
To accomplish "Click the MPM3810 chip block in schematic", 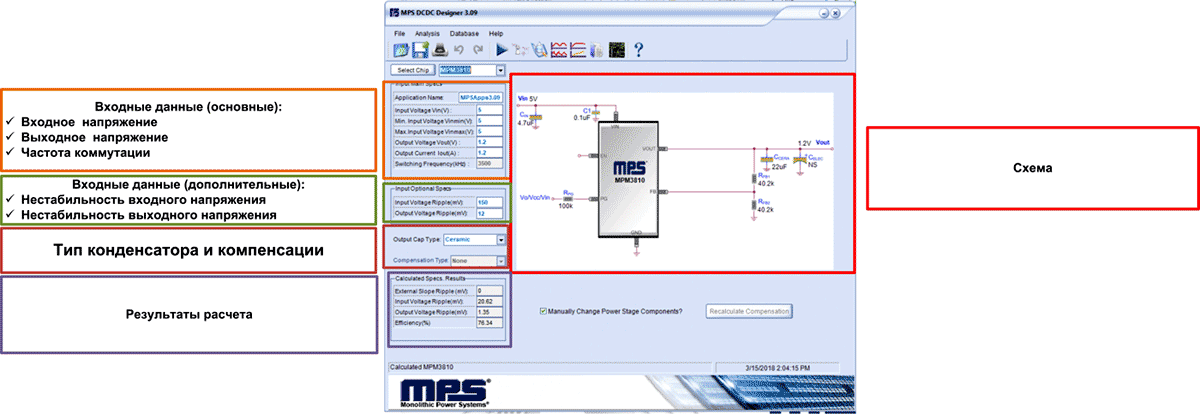I will pyautogui.click(x=628, y=179).
